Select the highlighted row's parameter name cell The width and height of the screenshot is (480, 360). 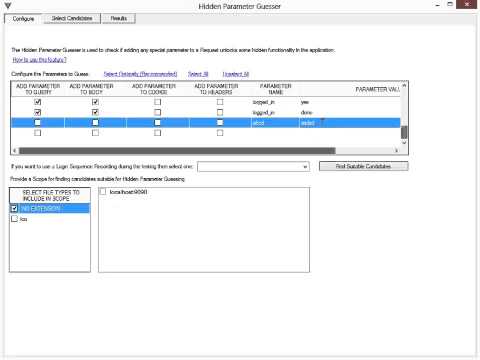pyautogui.click(x=275, y=123)
